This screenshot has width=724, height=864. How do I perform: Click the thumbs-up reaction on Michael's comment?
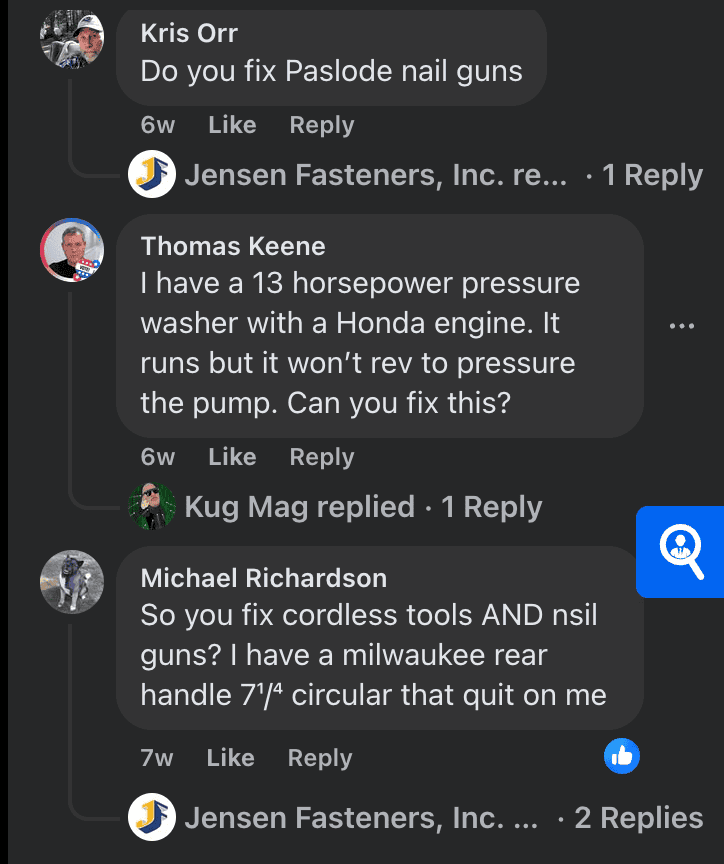click(x=622, y=758)
